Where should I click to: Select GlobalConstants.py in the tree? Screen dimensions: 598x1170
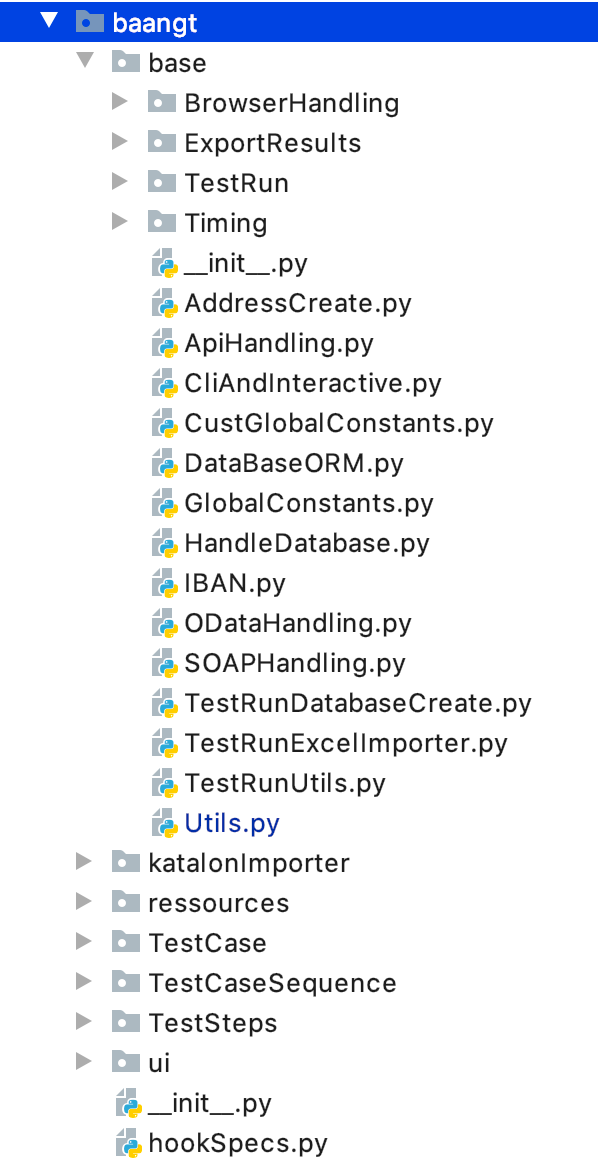[309, 504]
